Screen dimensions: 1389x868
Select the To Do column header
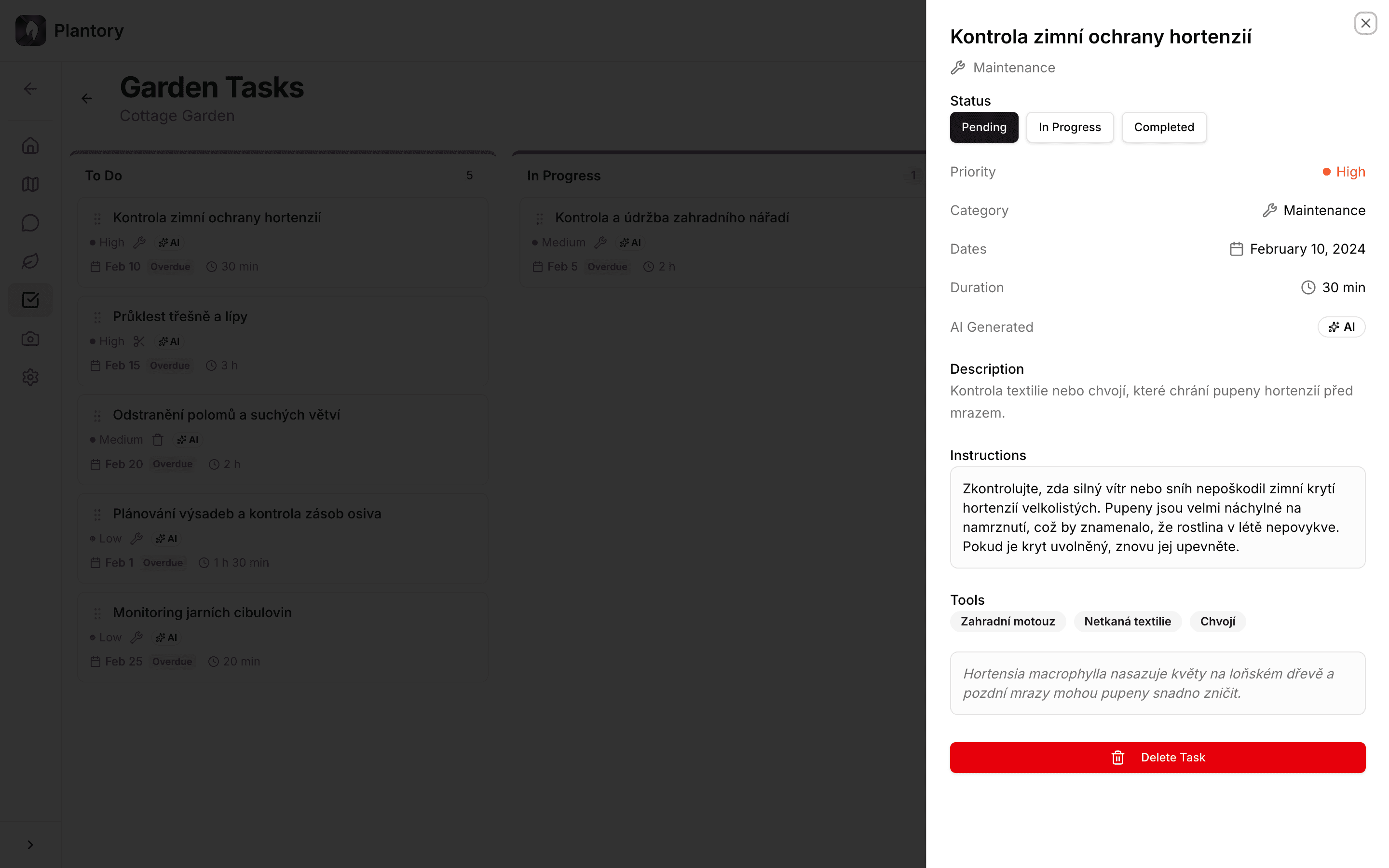pyautogui.click(x=103, y=176)
